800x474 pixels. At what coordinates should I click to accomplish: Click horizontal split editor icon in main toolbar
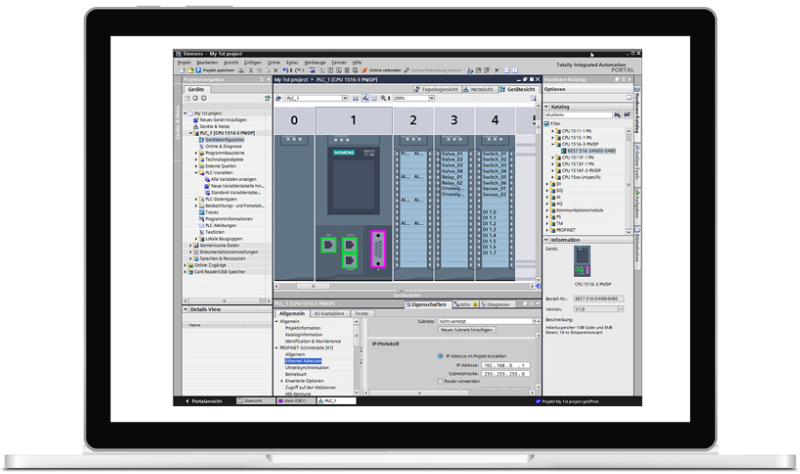(506, 70)
